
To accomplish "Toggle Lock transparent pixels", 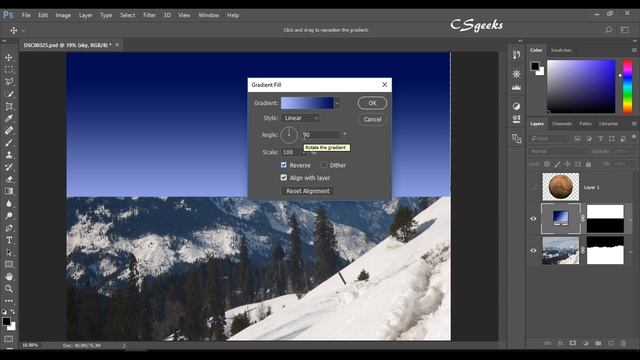I will 547,164.
